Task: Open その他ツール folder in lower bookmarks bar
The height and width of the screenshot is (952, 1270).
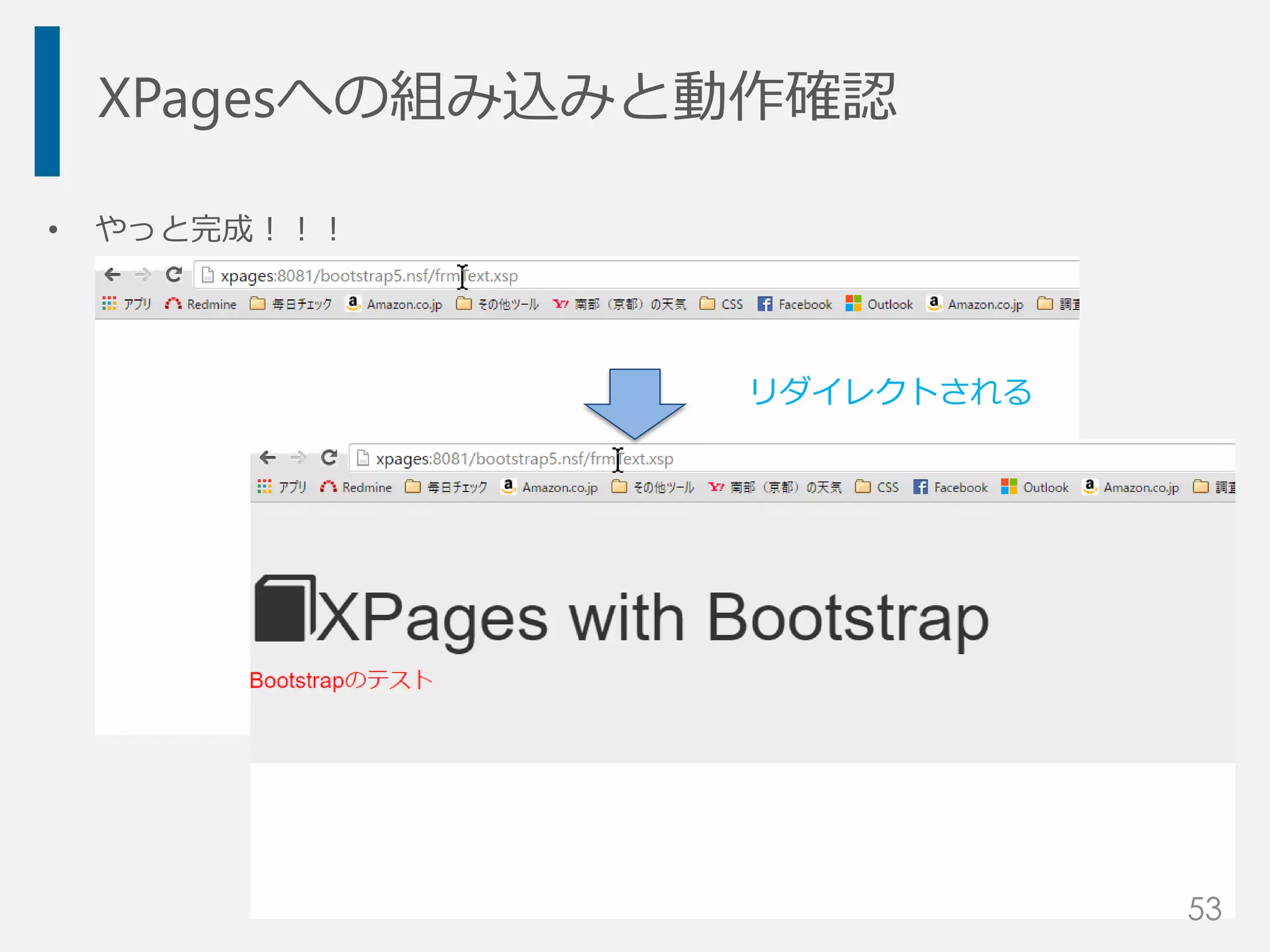Action: coord(652,487)
